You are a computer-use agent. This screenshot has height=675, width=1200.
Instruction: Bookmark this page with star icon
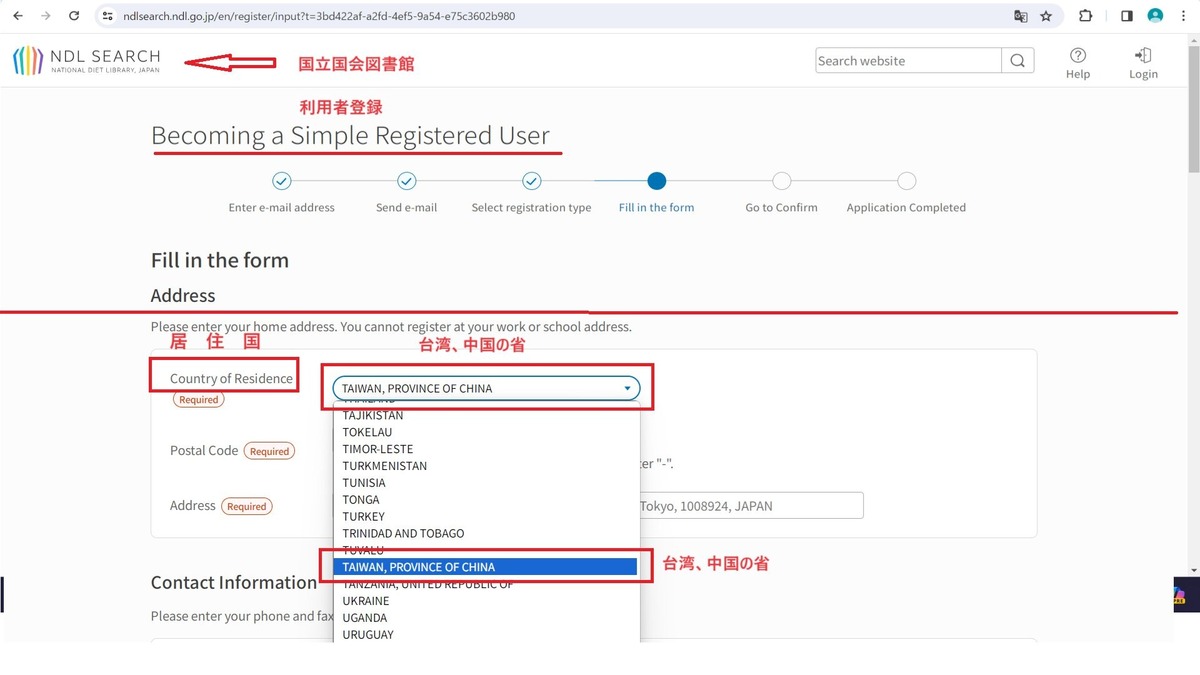[1046, 16]
